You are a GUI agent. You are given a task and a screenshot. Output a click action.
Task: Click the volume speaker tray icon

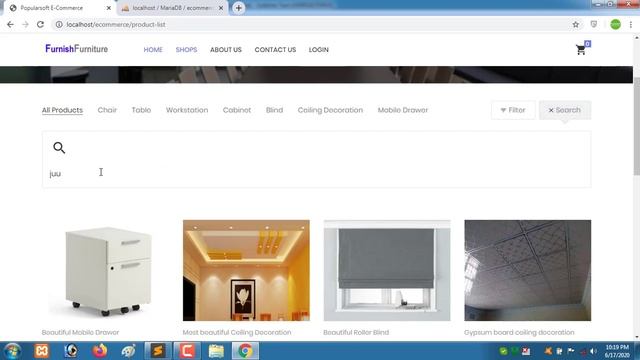click(593, 351)
